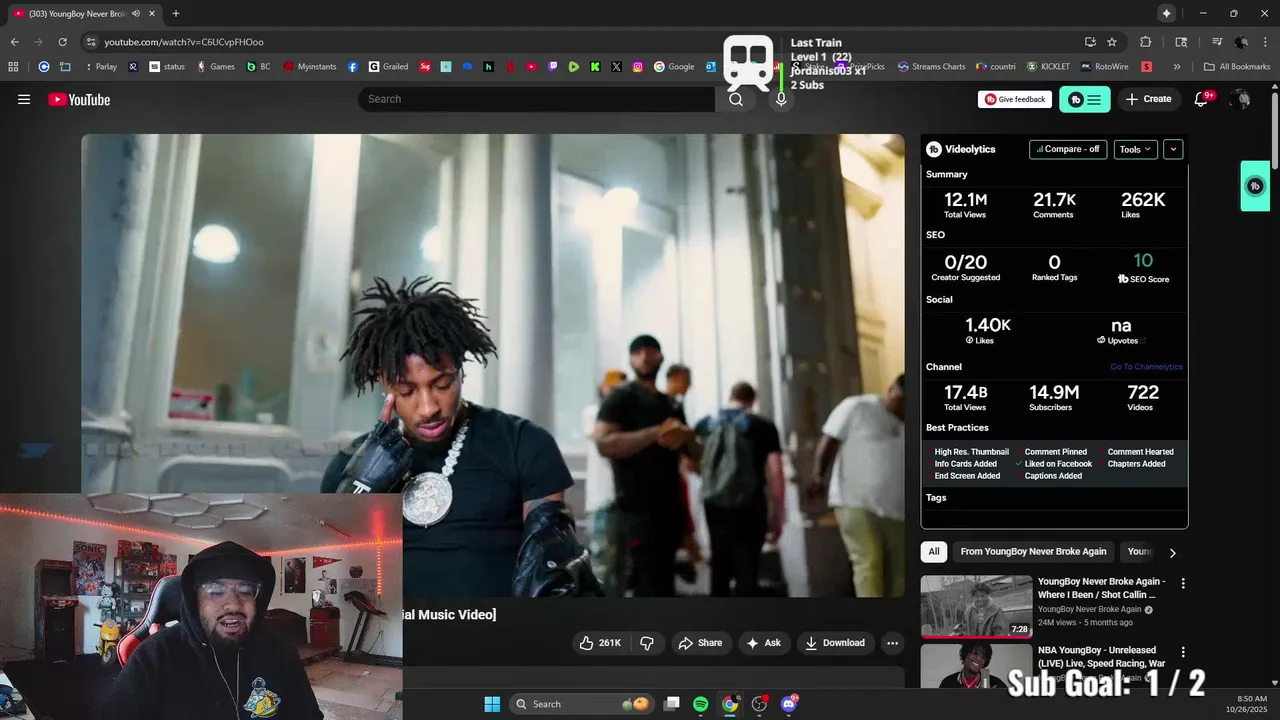Screen dimensions: 1280x720
Task: Select the All filter chip
Action: coord(934,552)
